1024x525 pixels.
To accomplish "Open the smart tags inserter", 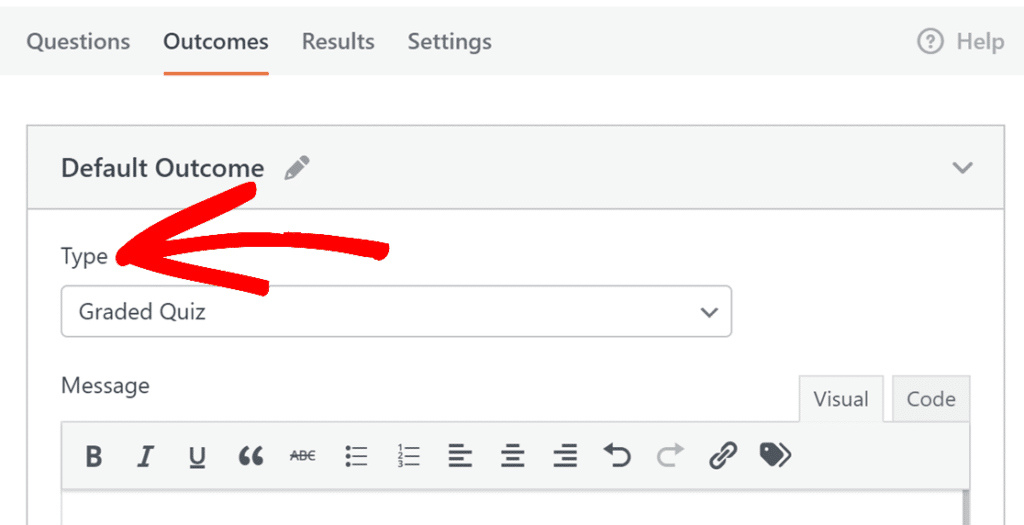I will pyautogui.click(x=775, y=456).
